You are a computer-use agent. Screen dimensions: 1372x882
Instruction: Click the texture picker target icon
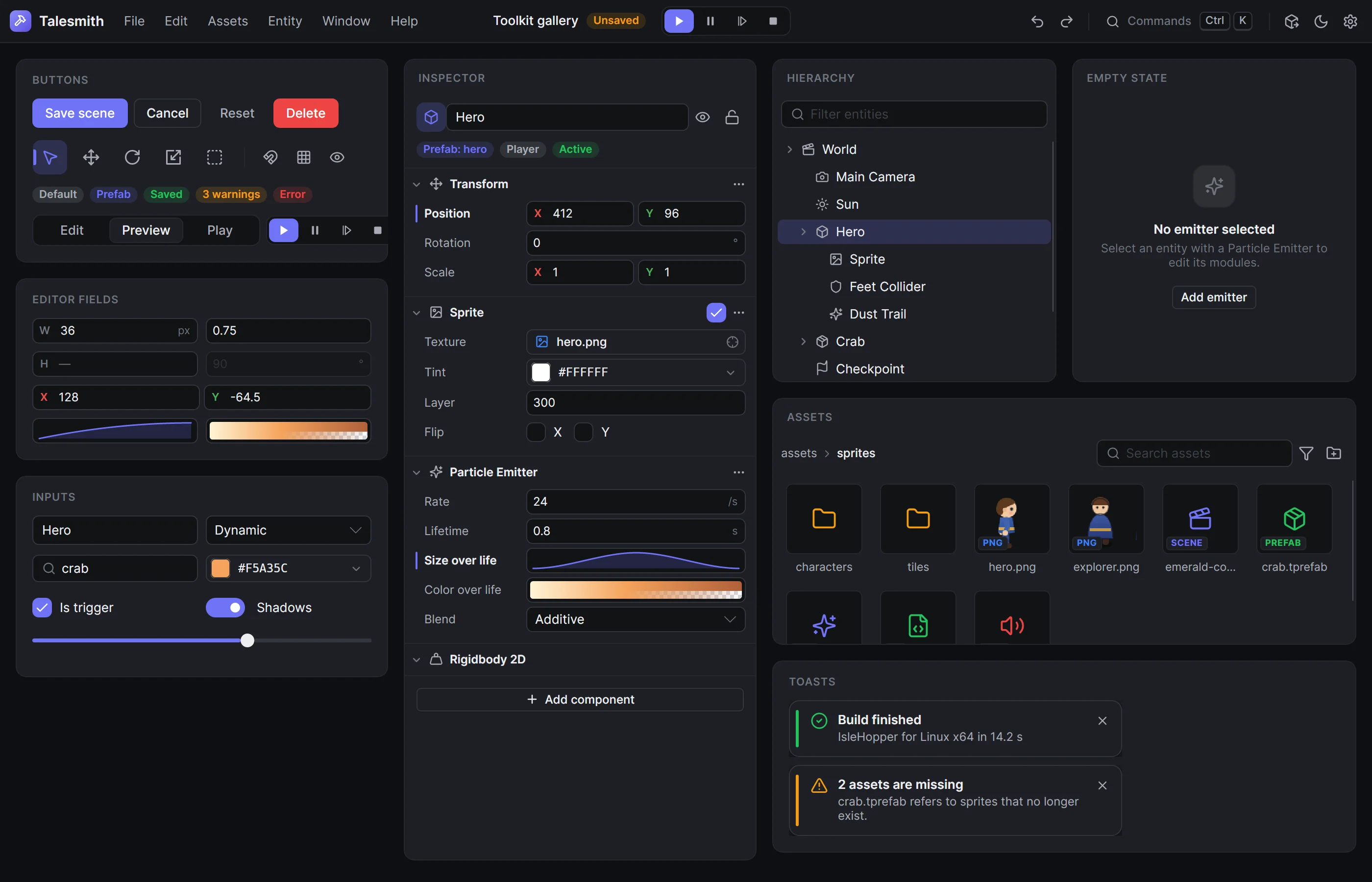click(732, 342)
